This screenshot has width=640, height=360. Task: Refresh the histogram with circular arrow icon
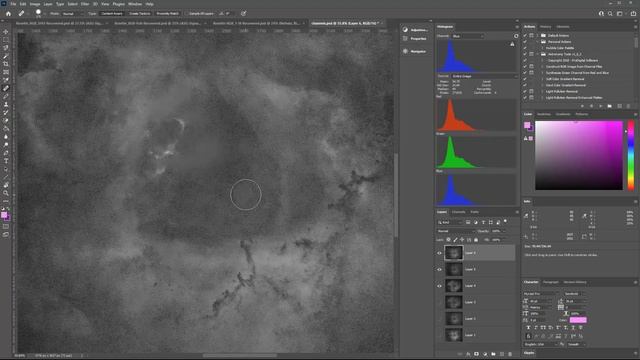pos(516,36)
